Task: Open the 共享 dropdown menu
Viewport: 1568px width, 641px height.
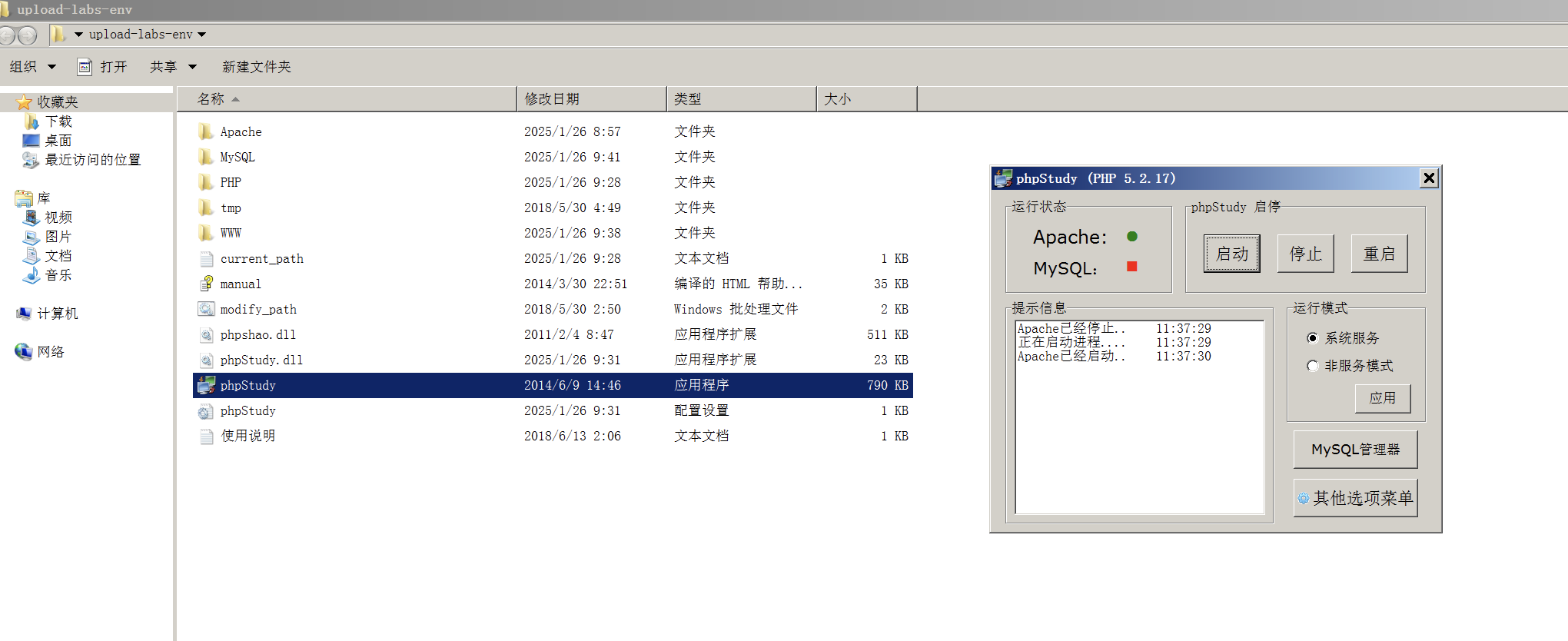Action: click(173, 67)
